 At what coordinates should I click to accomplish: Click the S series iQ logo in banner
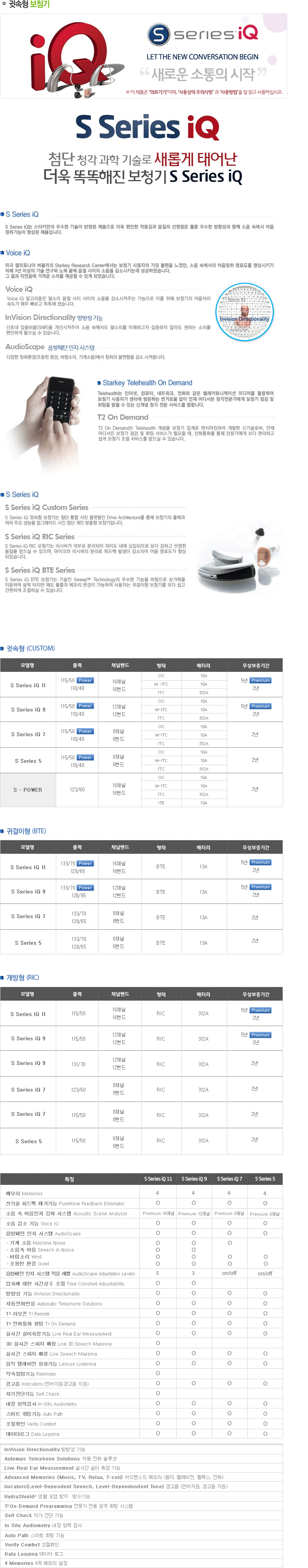click(x=203, y=34)
